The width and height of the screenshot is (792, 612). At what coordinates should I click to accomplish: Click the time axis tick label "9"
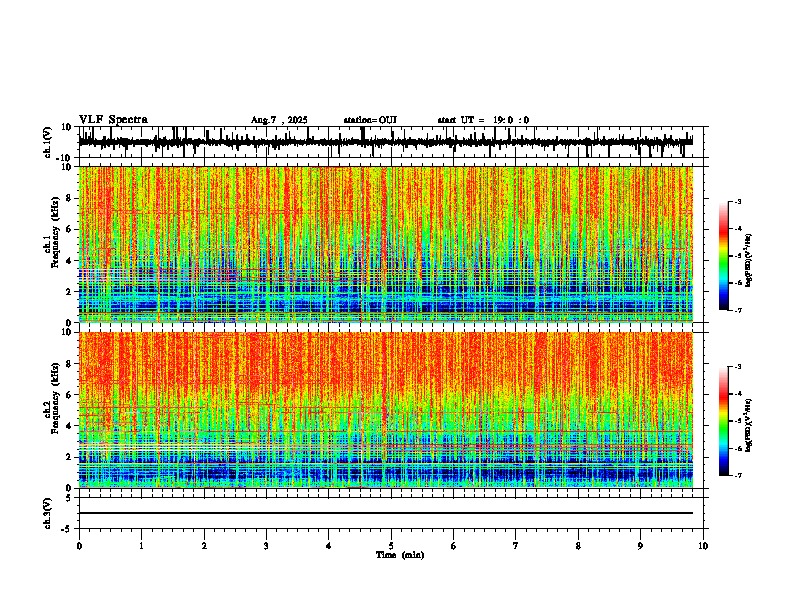pos(640,546)
